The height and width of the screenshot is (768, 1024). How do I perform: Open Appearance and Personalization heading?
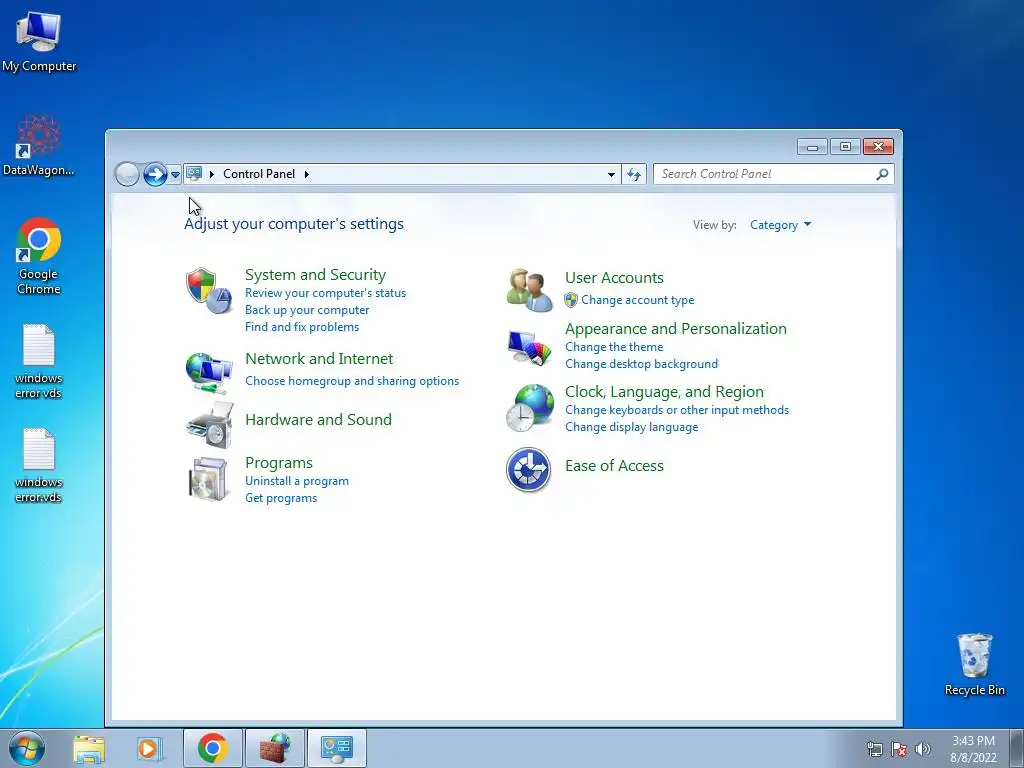coord(675,328)
